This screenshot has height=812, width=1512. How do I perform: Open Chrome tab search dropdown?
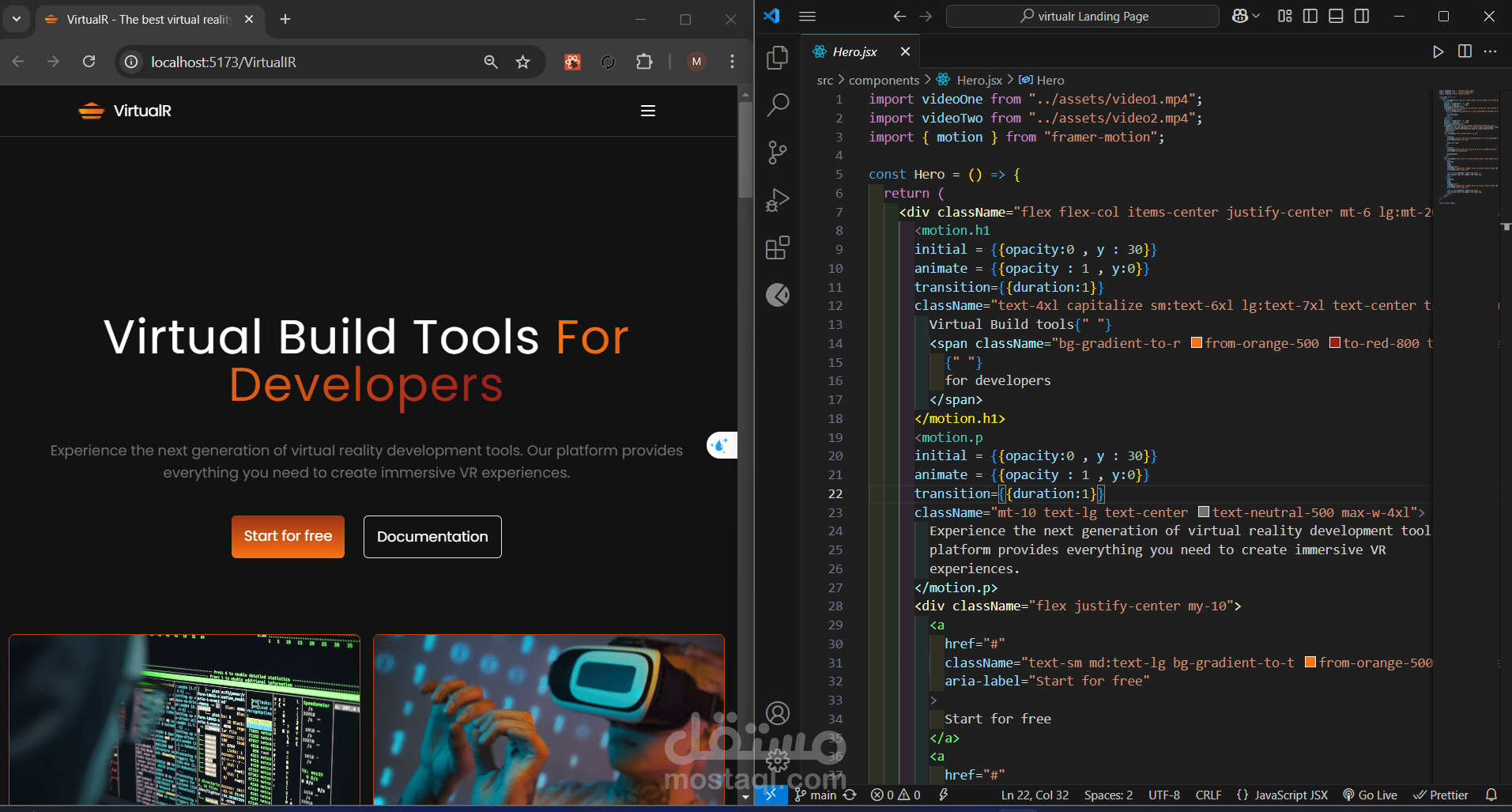click(17, 19)
